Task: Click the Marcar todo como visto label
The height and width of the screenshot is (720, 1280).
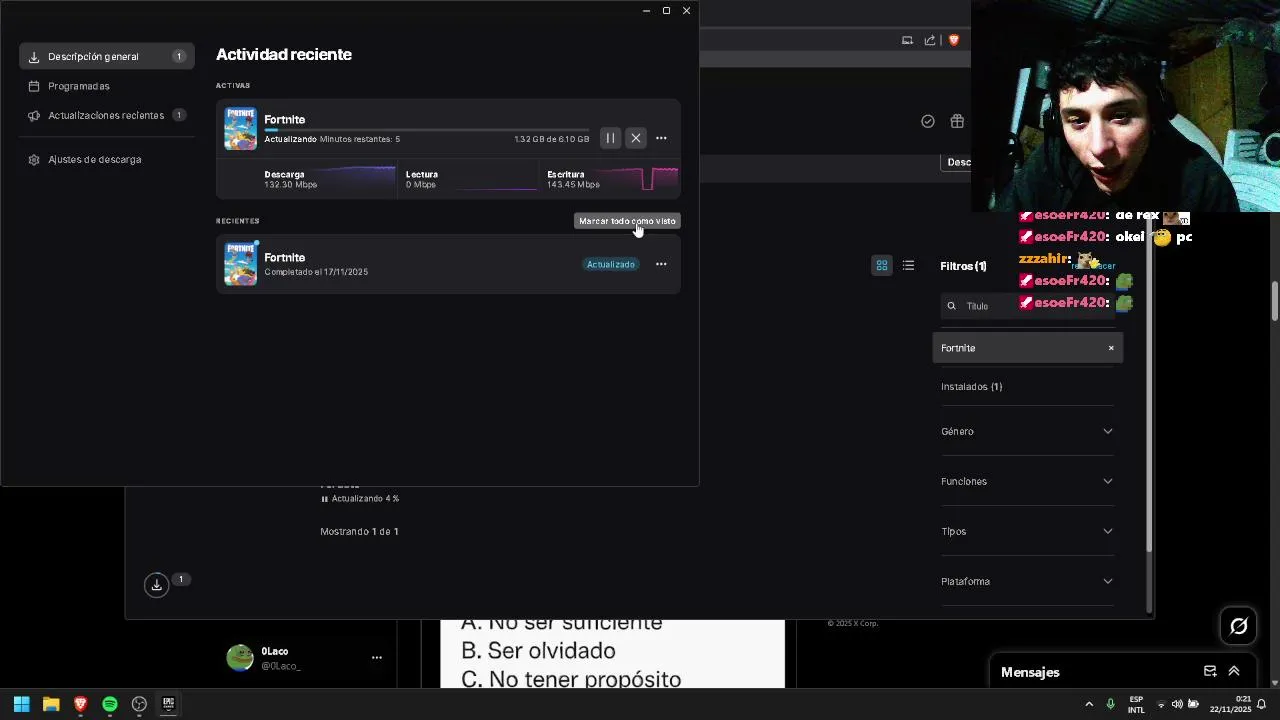Action: 627,221
